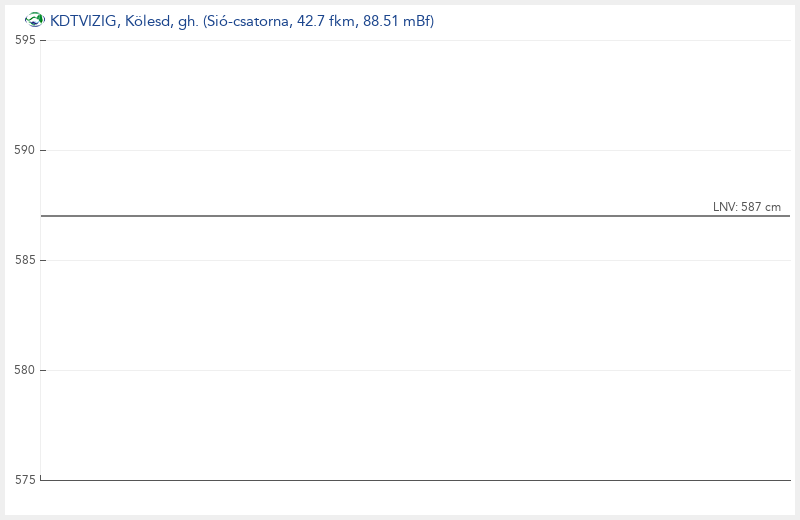
Task: Click the bottom axis line at 575
Action: 400,480
